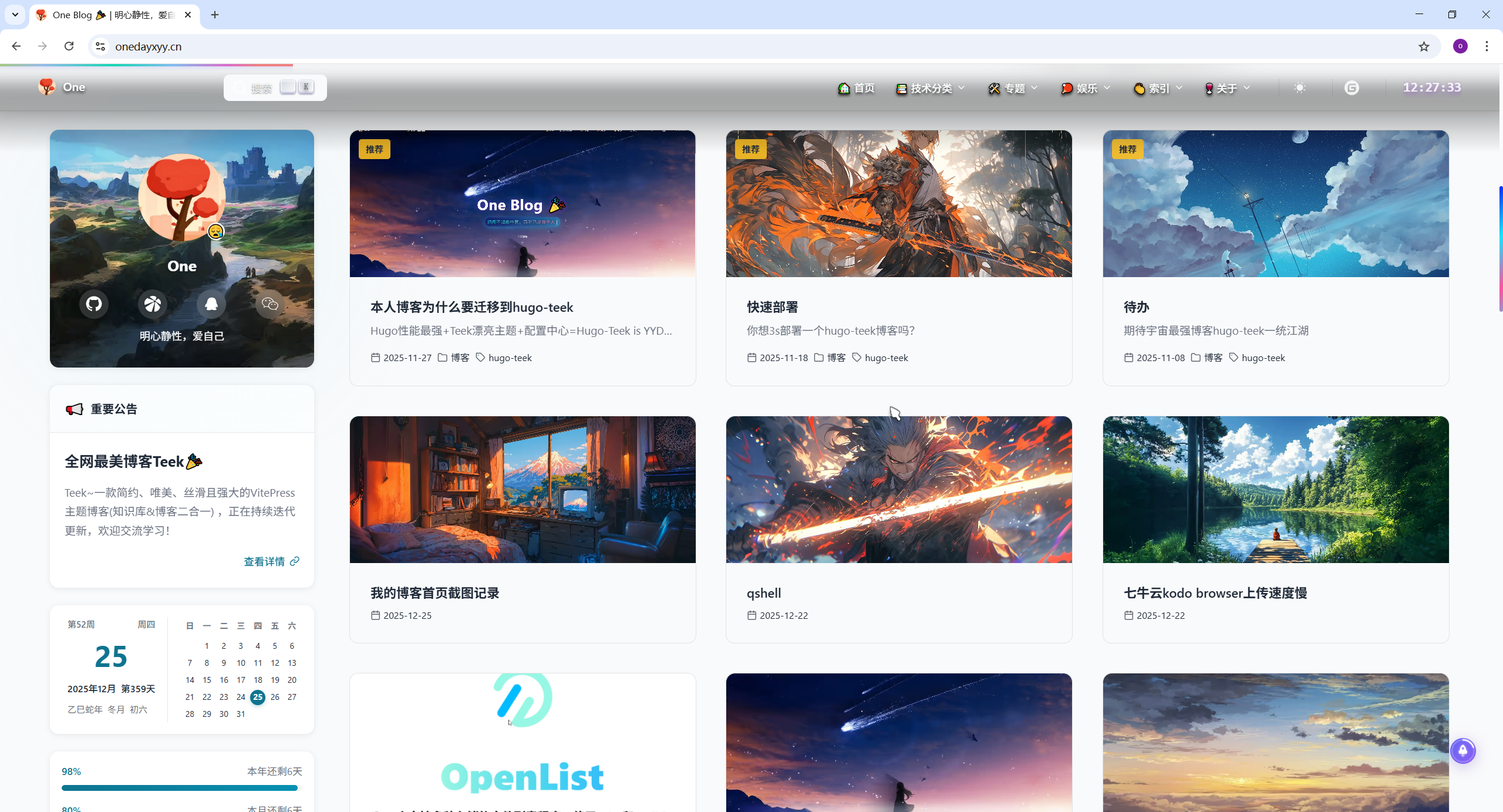The width and height of the screenshot is (1503, 812).
Task: Open the GitHub profile icon
Action: point(94,304)
